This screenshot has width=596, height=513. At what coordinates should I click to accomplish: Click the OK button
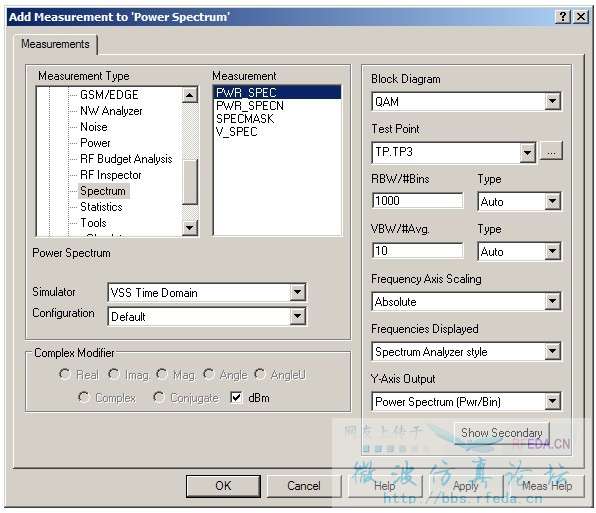point(223,486)
